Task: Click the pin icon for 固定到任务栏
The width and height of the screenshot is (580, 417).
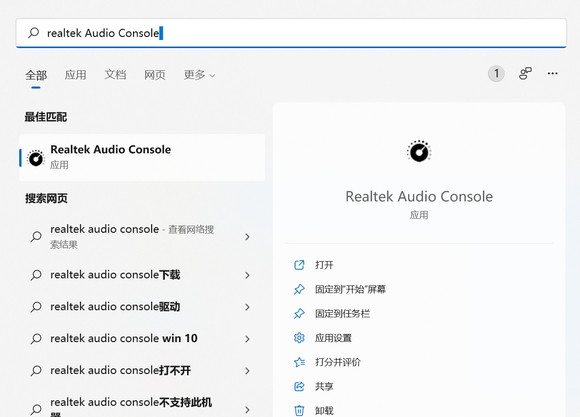Action: (x=299, y=314)
